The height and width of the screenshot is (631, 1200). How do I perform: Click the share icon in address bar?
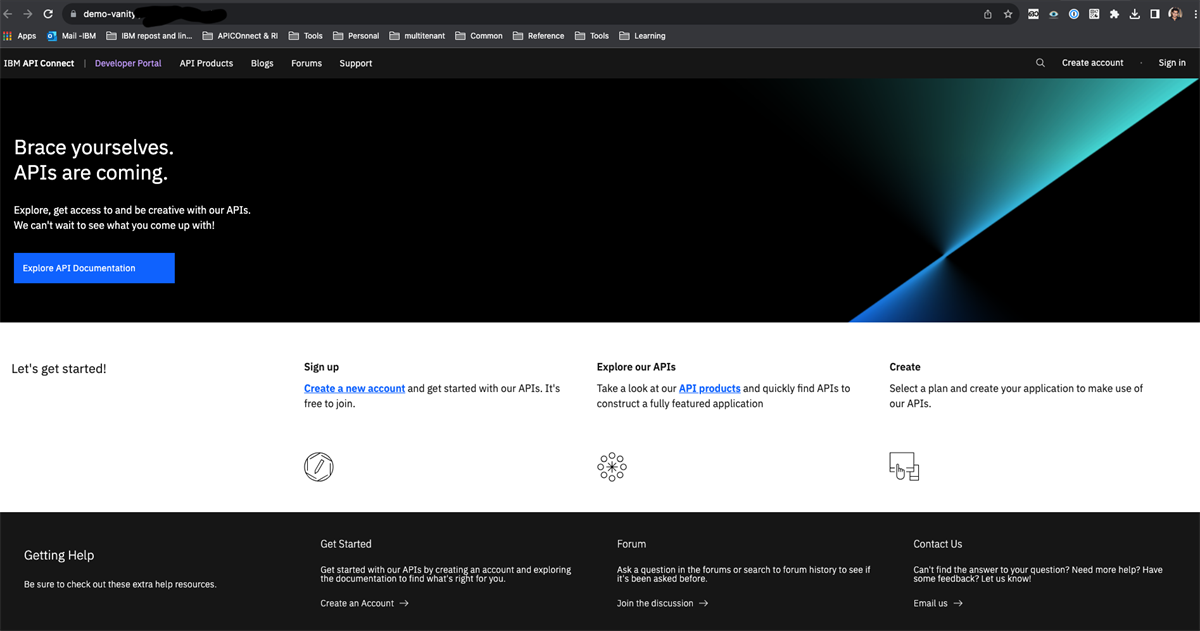point(986,14)
